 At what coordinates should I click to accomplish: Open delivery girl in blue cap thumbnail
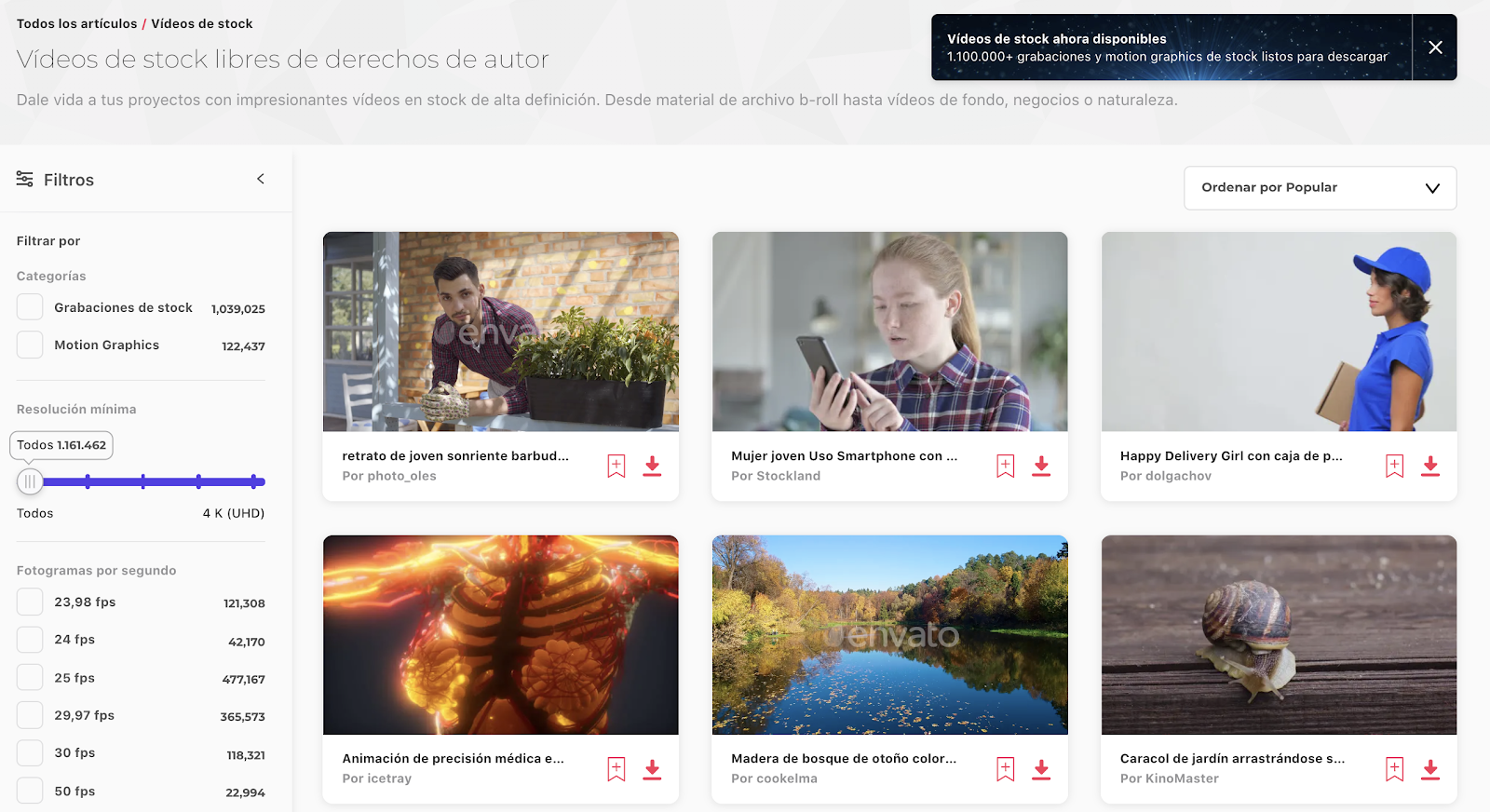click(1279, 332)
